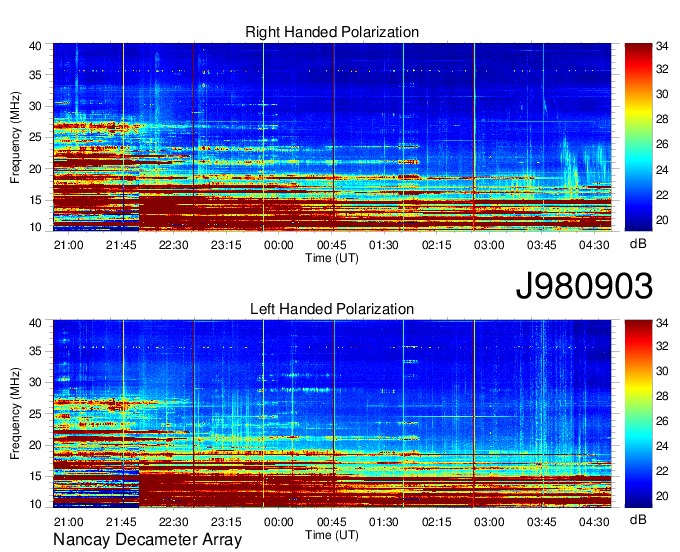The width and height of the screenshot is (680, 552).
Task: Click the 21:00 time tick of the Right Handed plot
Action: (69, 245)
